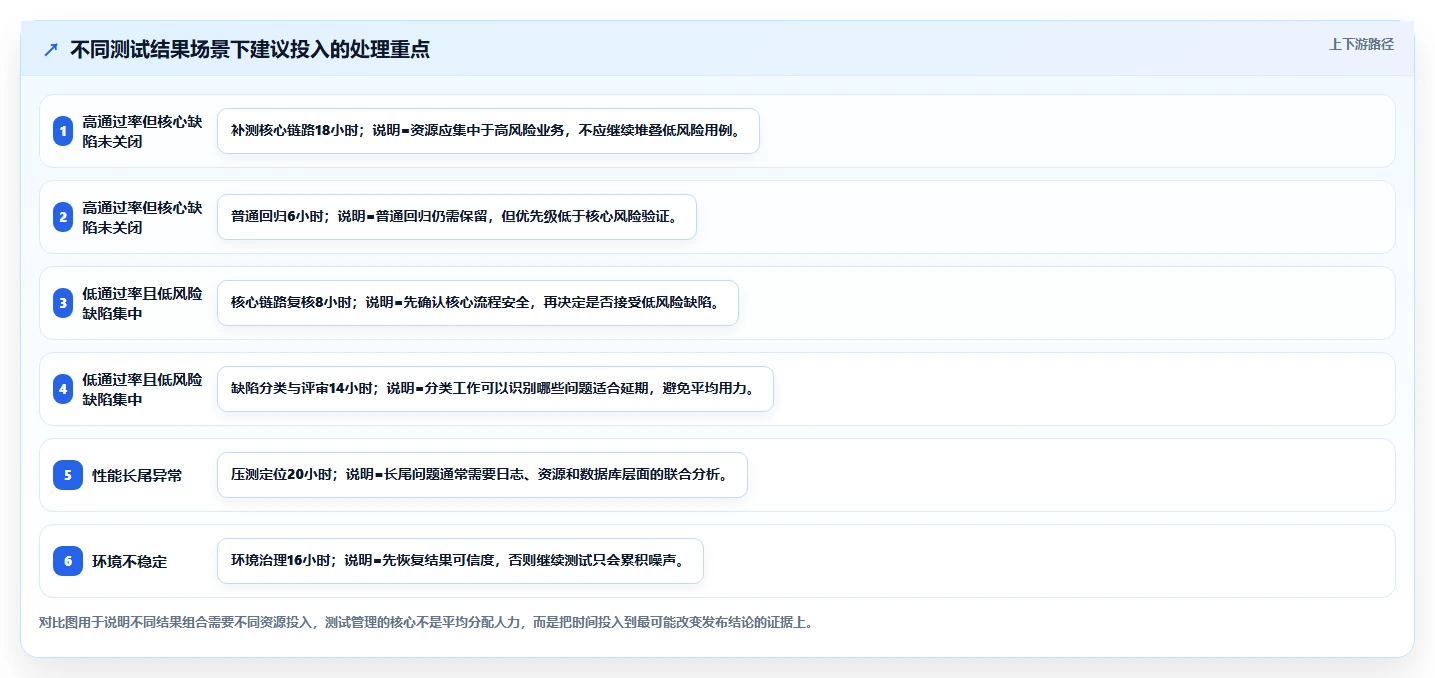Screen dimensions: 1435x678
Task: Select the 普通回归6小时 description box
Action: tap(456, 217)
